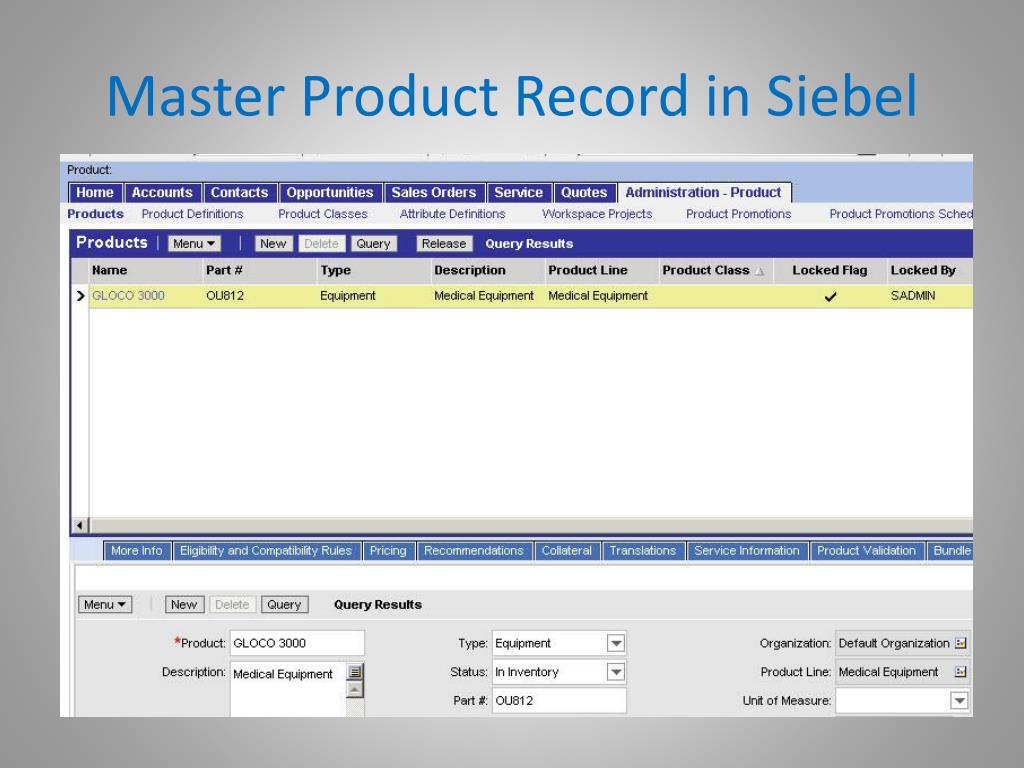The image size is (1024, 768).
Task: Click the Products view link
Action: point(95,214)
